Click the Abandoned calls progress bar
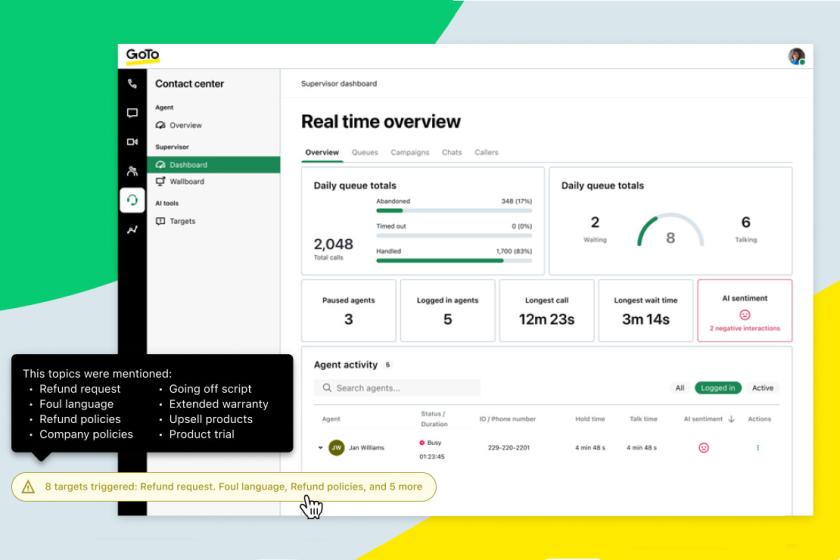The height and width of the screenshot is (560, 840). click(454, 211)
